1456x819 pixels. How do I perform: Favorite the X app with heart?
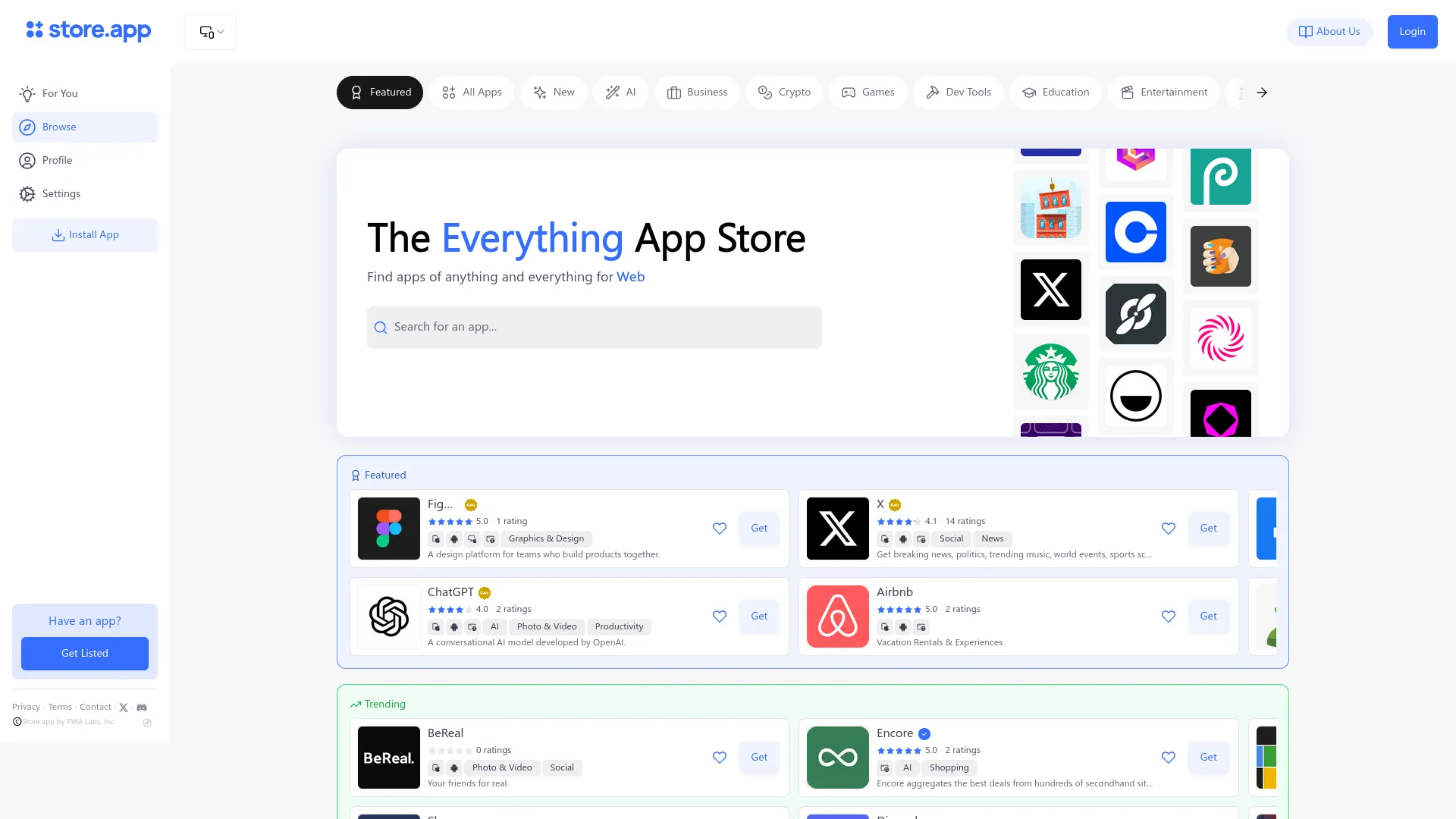[x=1169, y=529]
